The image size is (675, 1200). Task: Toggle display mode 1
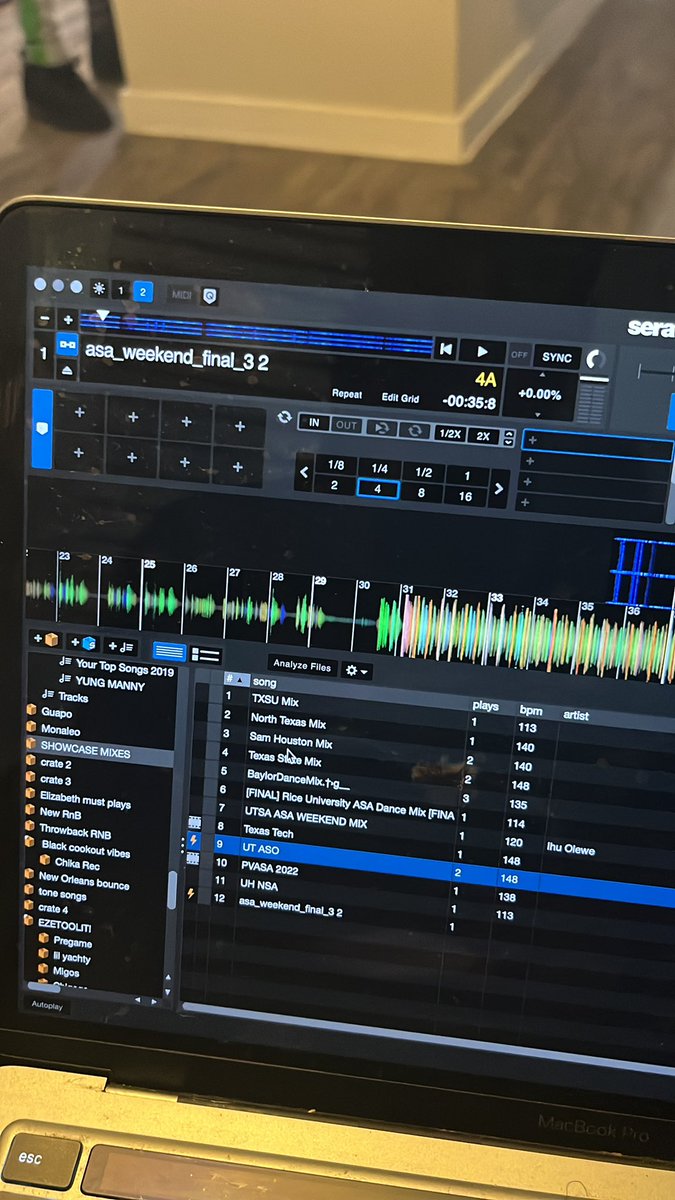tap(121, 291)
